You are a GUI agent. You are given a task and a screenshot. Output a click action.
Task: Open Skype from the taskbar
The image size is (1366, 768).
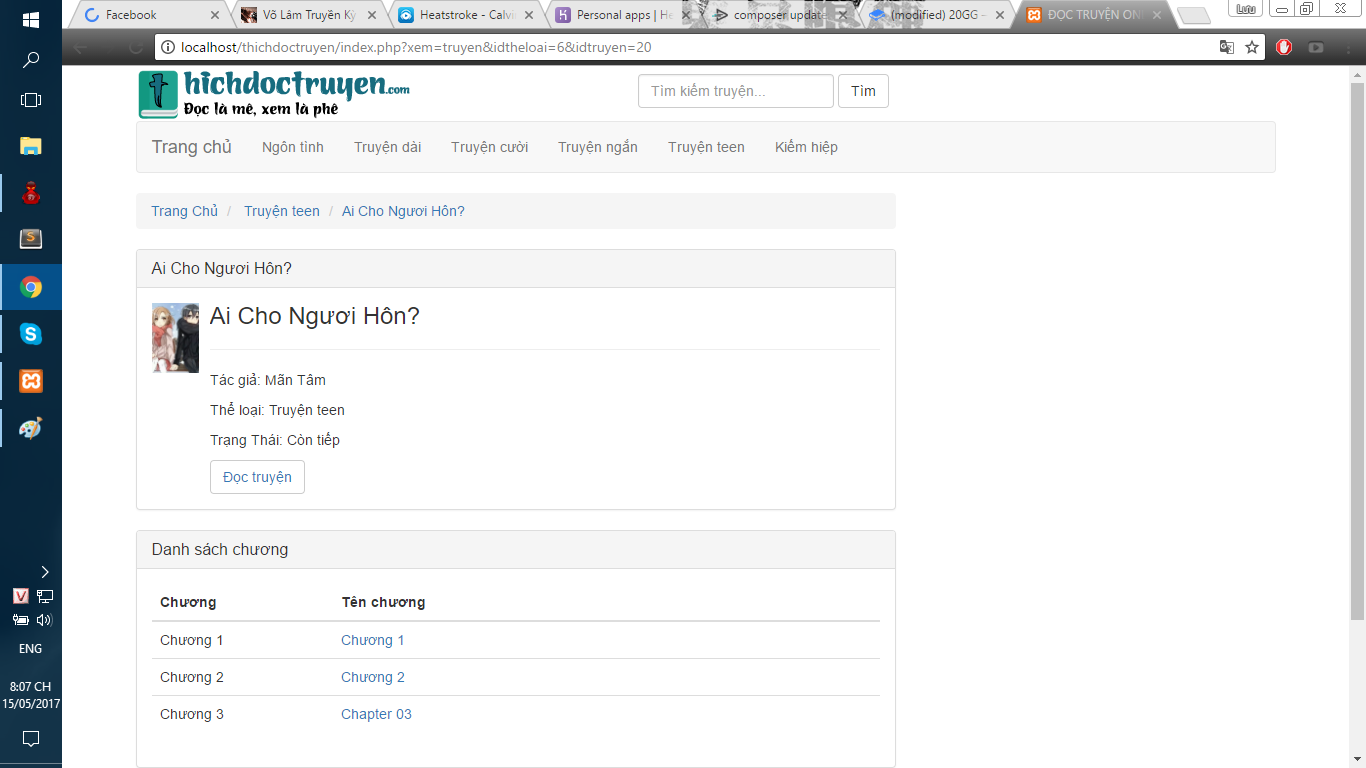point(31,334)
